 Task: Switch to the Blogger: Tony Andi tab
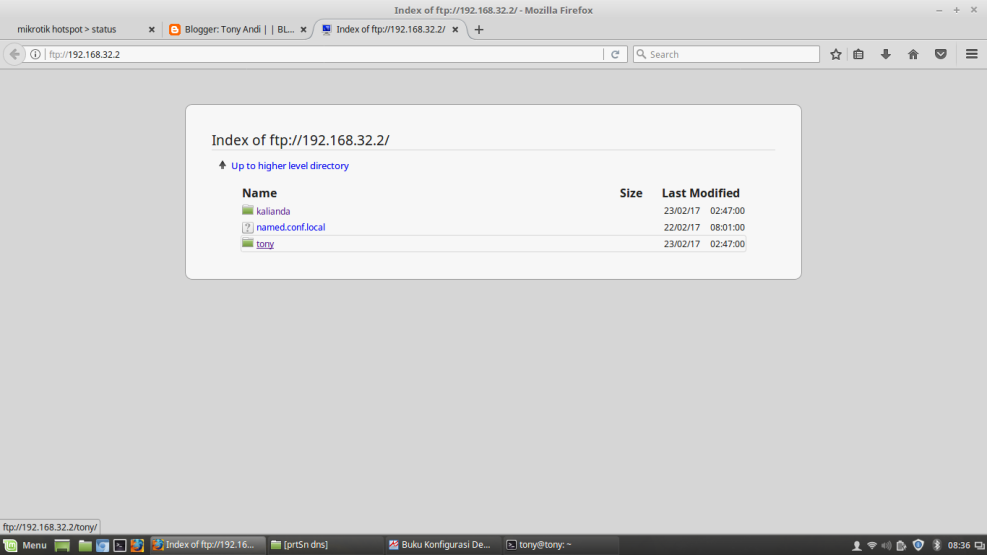238,30
